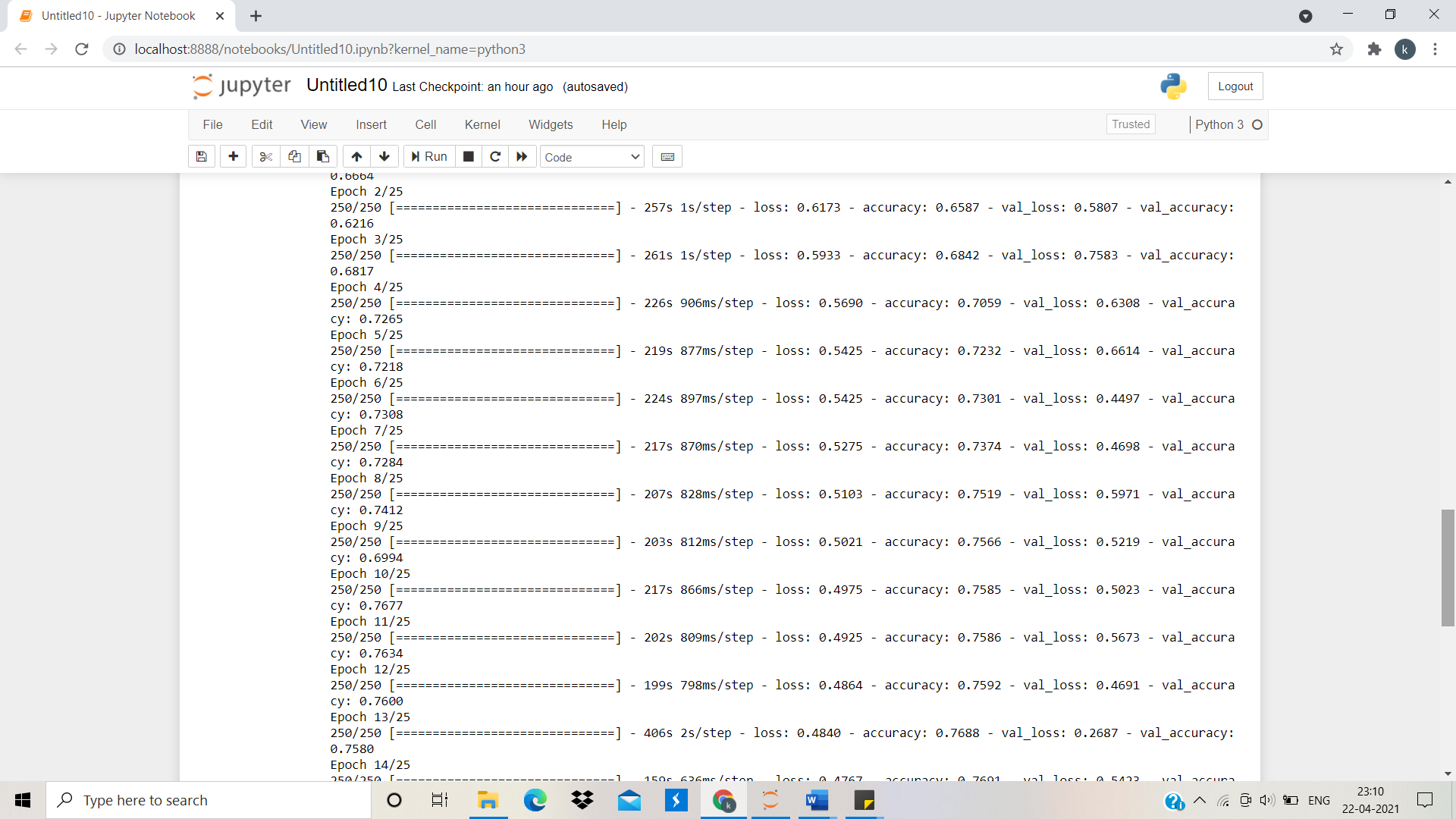Restart kernel and run all with fast-forward icon
This screenshot has width=1456, height=819.
point(522,156)
